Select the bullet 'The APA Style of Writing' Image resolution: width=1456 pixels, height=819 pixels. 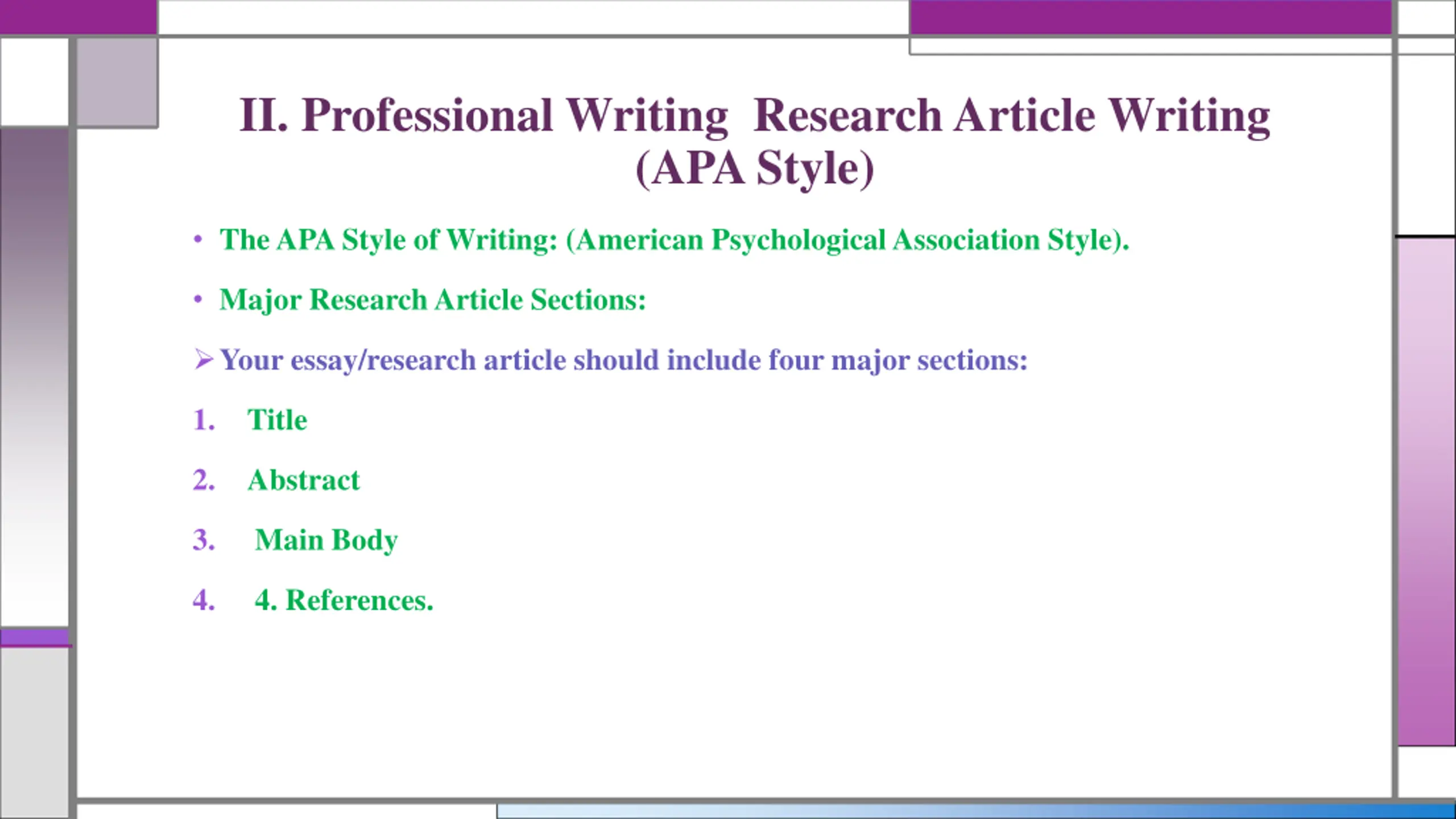point(675,240)
